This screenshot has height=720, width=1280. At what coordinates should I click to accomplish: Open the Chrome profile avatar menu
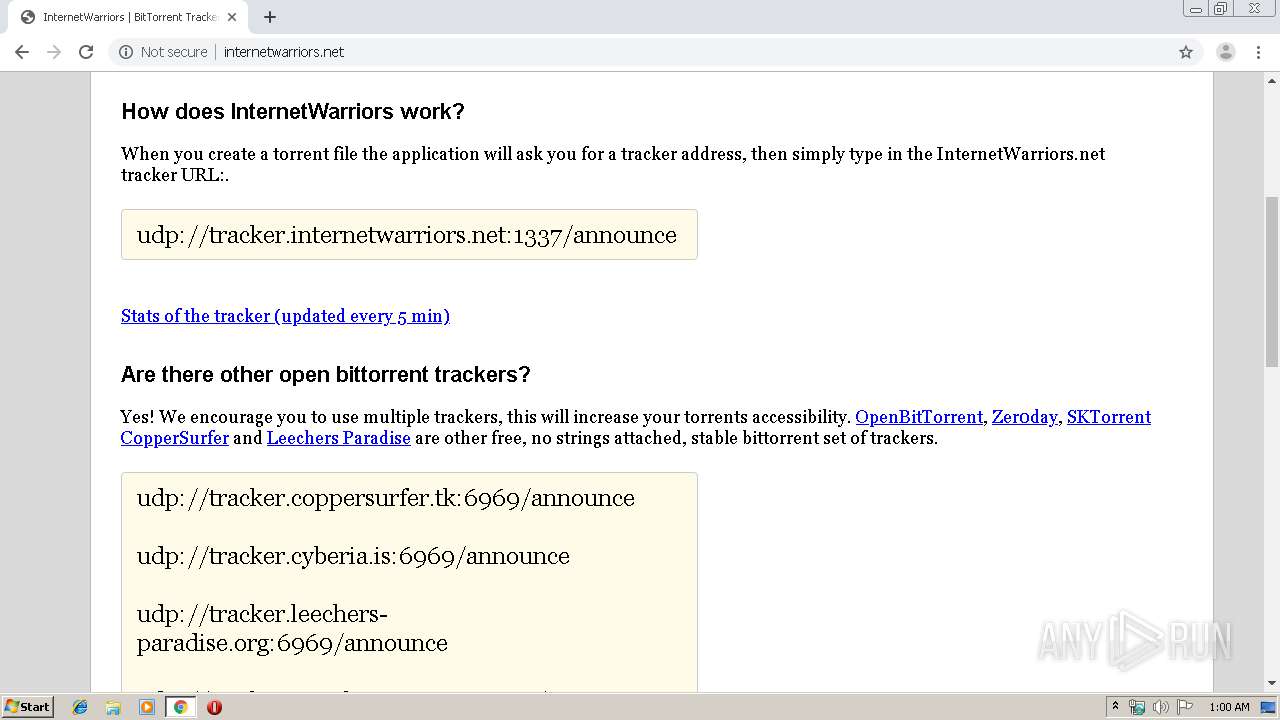coord(1226,52)
